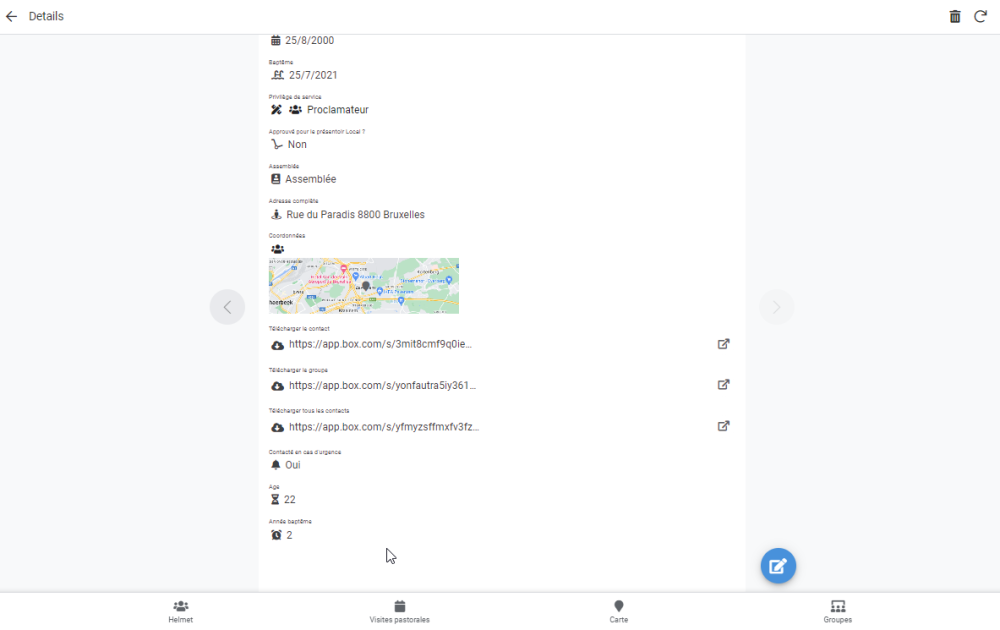Screen dimensions: 1000x630
Task: Open the app.box.com group download link
Action: 383,385
